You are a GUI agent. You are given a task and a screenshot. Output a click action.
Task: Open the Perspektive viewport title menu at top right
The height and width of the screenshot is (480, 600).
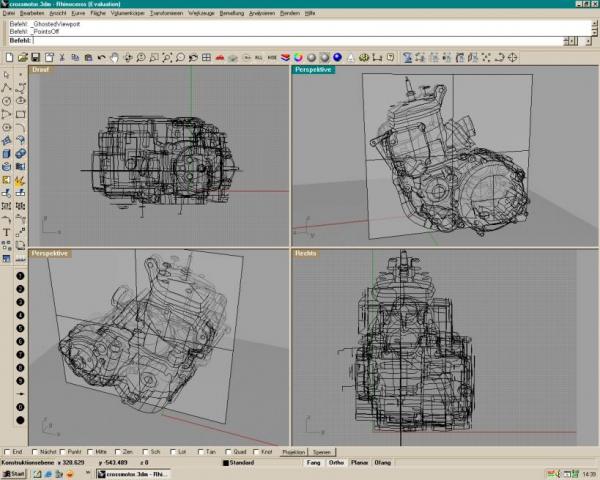313,70
